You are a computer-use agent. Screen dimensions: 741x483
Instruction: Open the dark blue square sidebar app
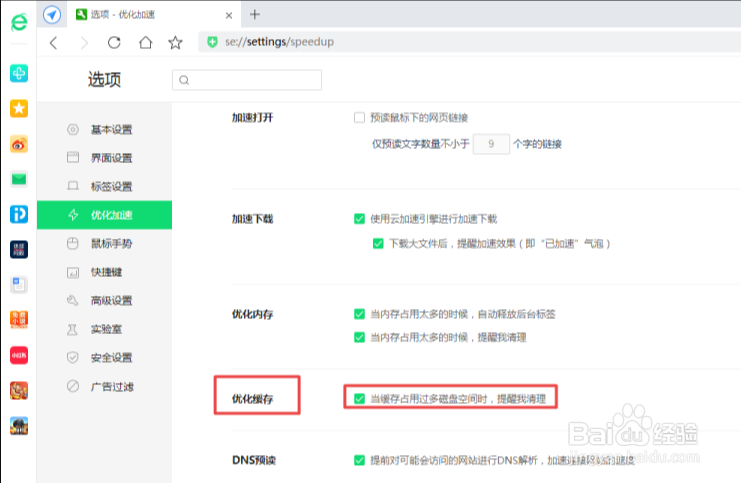pyautogui.click(x=19, y=250)
